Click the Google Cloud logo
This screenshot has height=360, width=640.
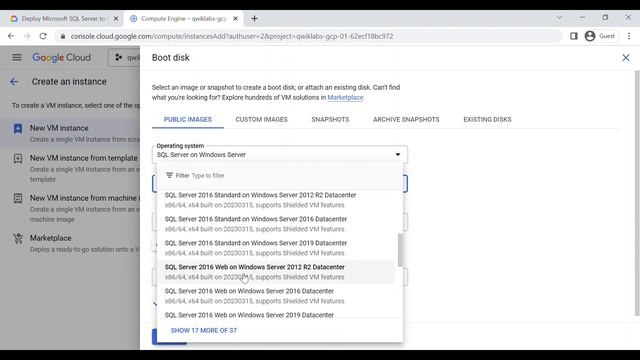(x=62, y=58)
